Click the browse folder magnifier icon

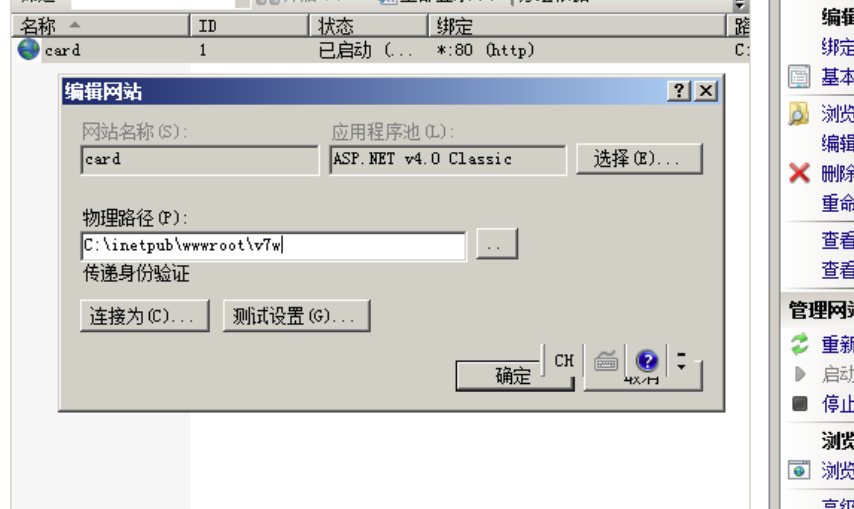pyautogui.click(x=799, y=114)
